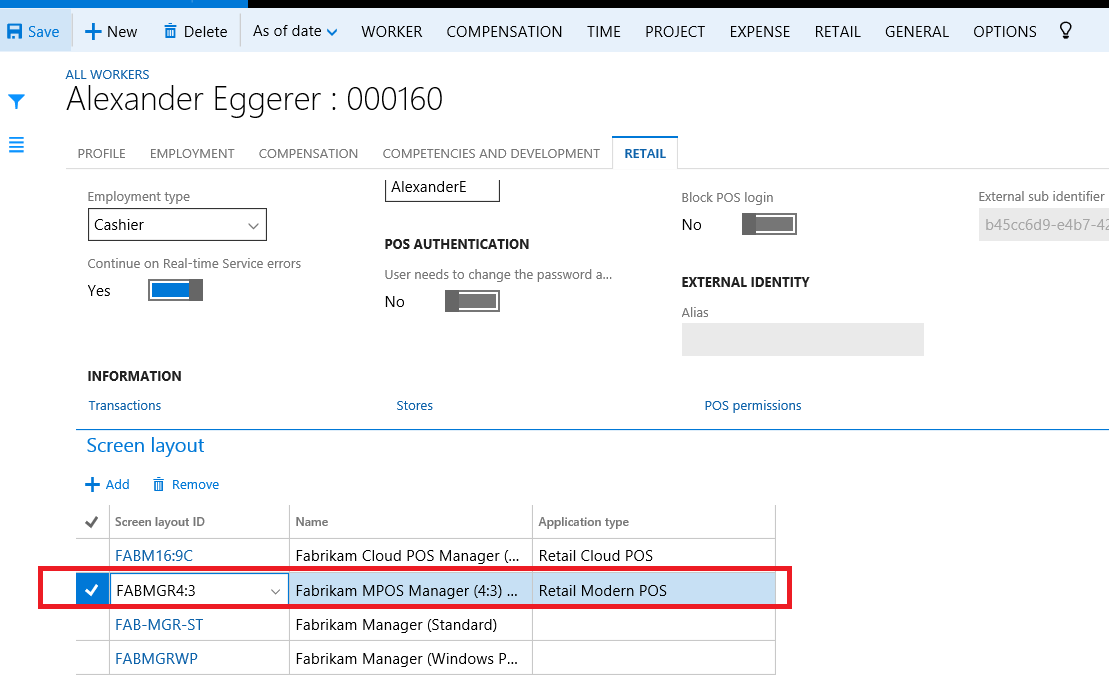Viewport: 1109px width, 686px height.
Task: Open the OPTIONS menu
Action: click(1004, 32)
